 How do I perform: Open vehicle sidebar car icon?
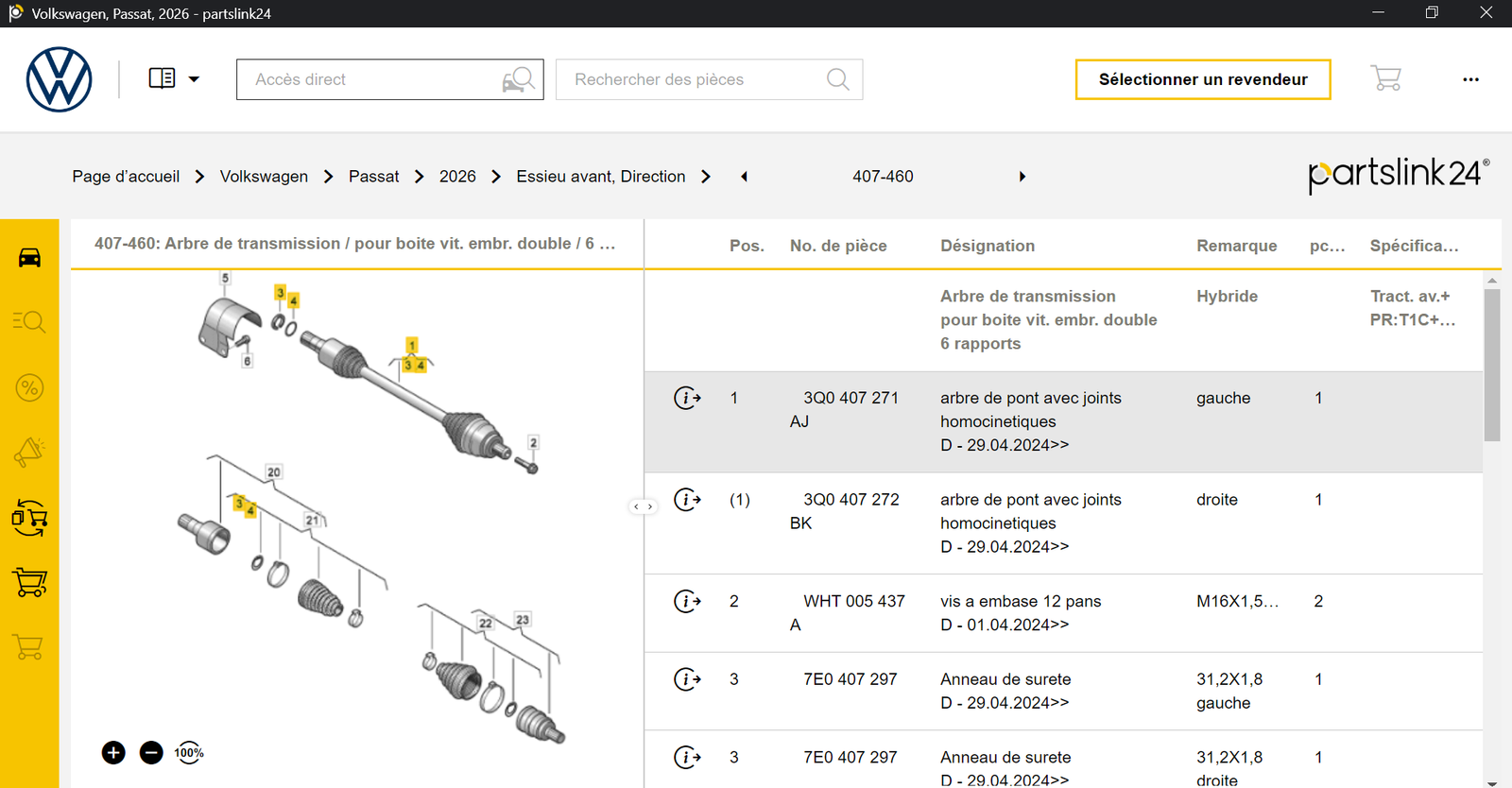29,257
